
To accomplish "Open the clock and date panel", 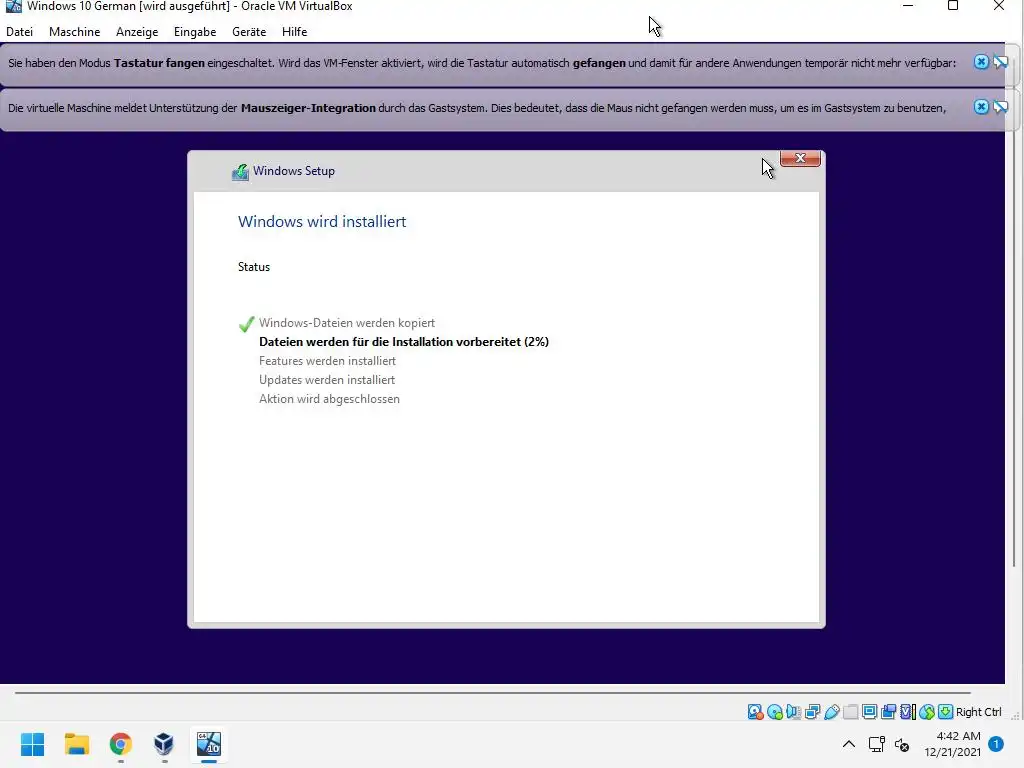I will click(x=952, y=744).
